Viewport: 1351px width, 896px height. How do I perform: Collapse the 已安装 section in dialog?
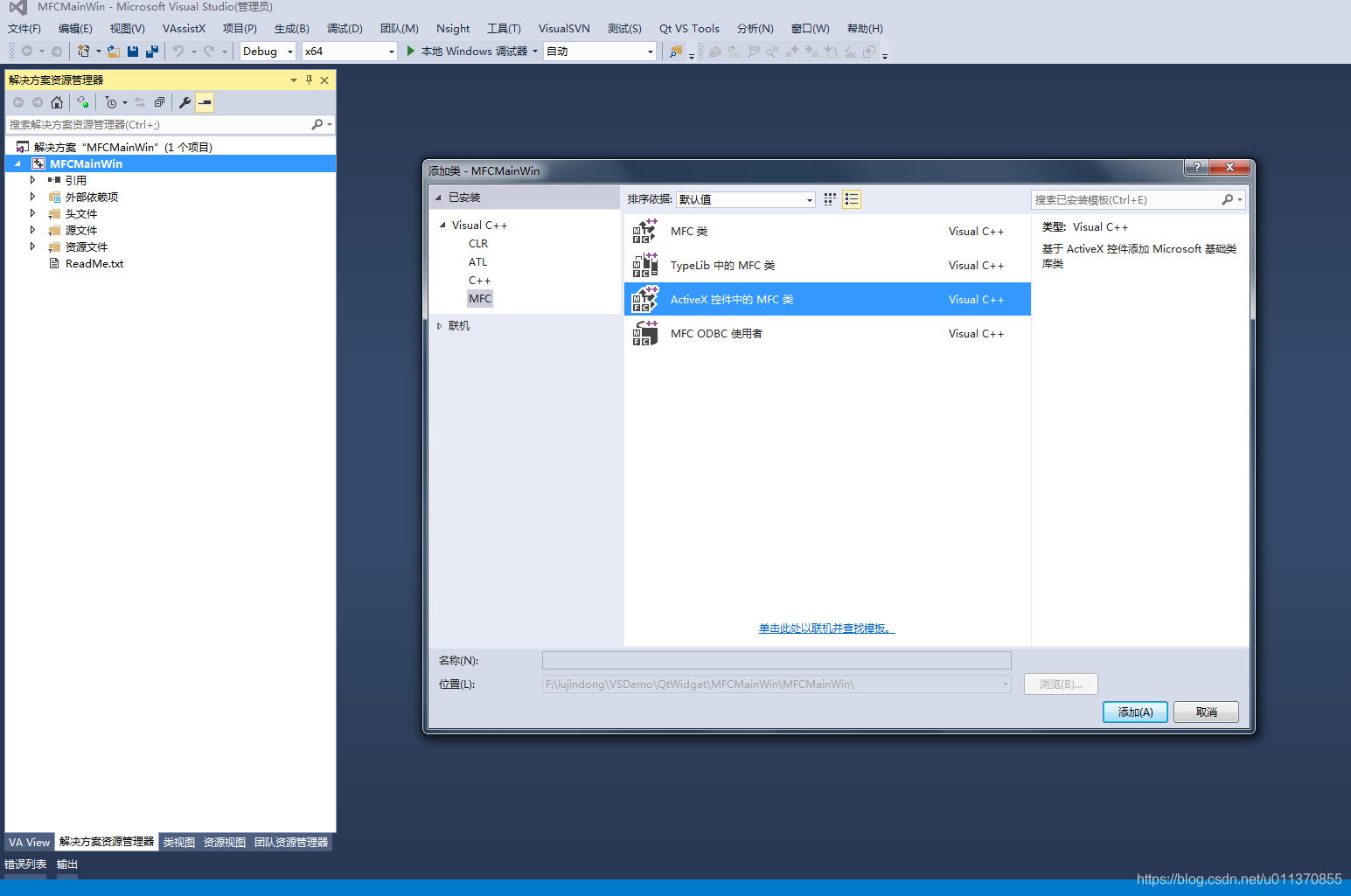pyautogui.click(x=439, y=198)
